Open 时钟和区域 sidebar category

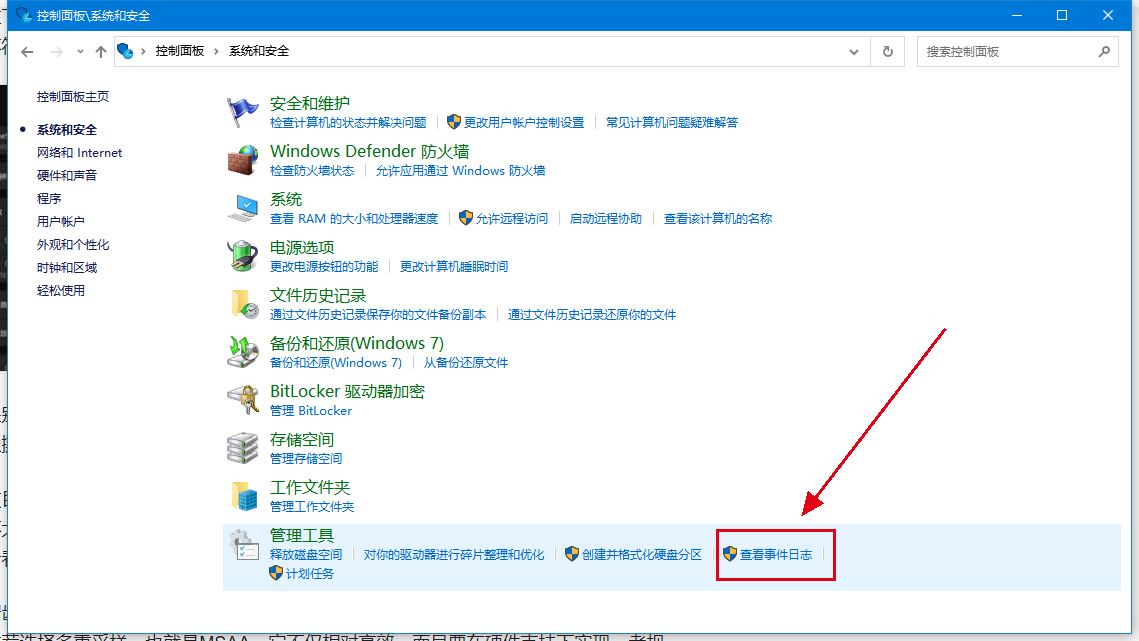pos(67,267)
